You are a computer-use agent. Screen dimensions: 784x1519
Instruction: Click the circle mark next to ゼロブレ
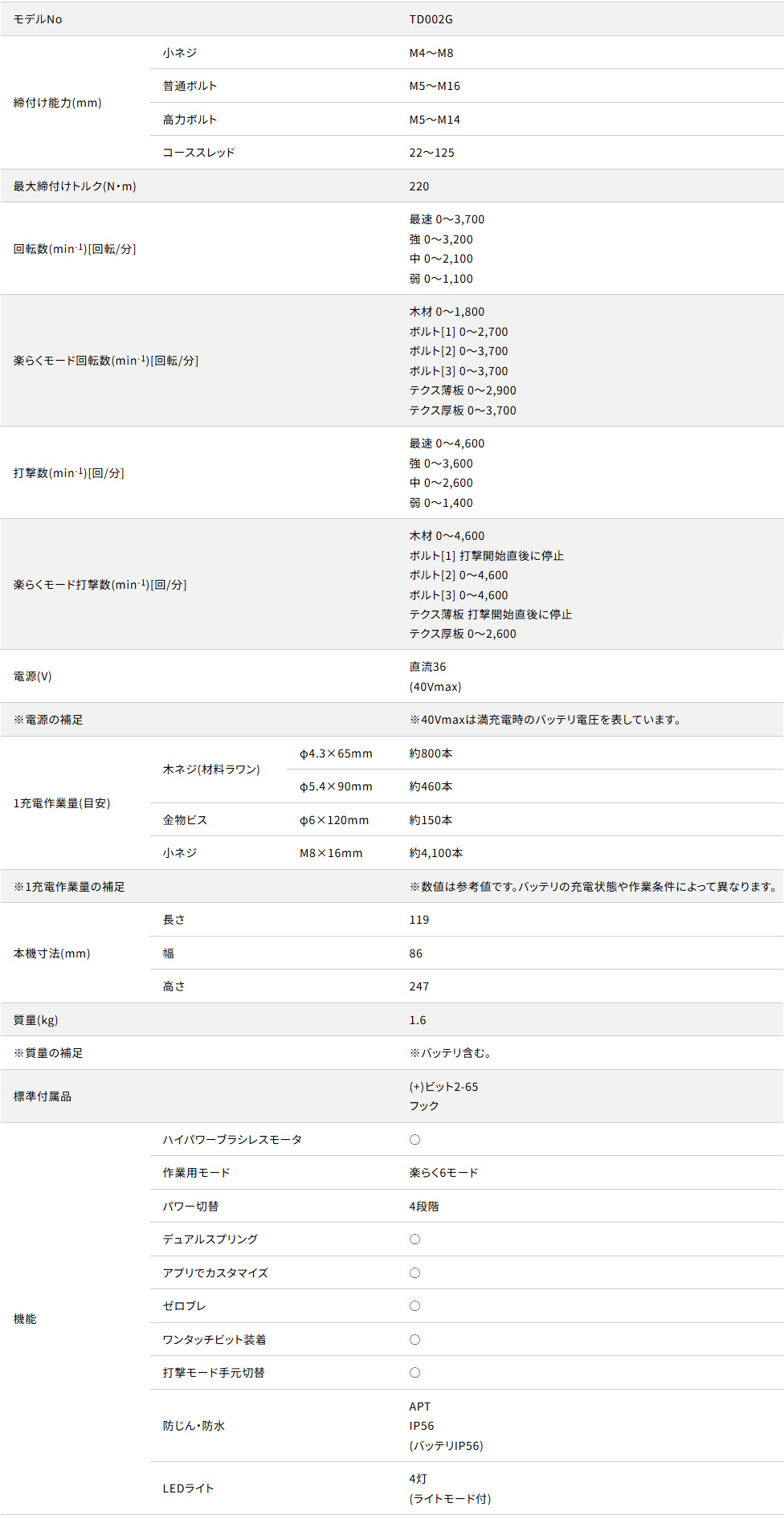point(414,1305)
